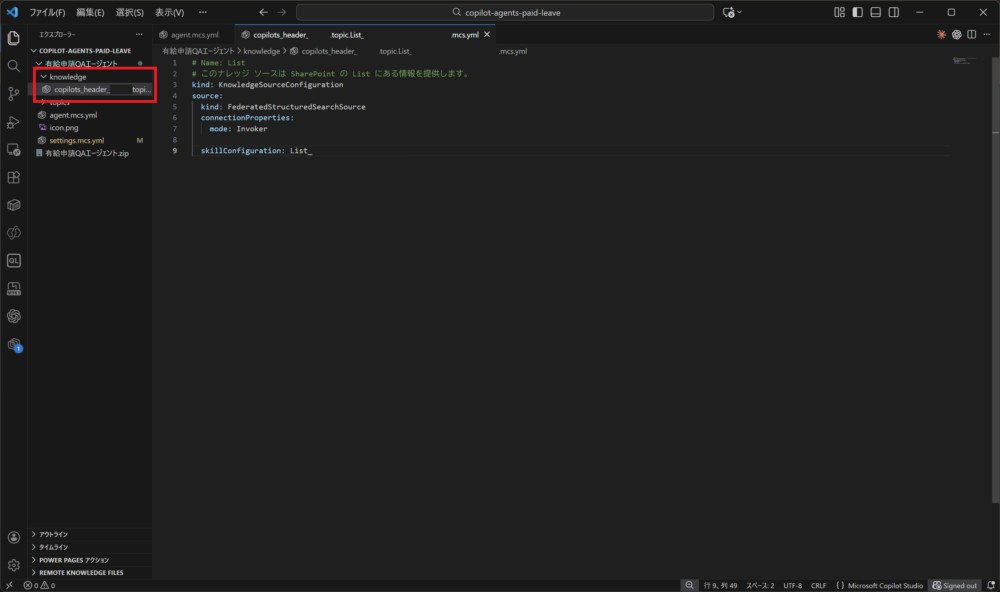Expand the REMOTE KNOWLEDGE FILES section
The width and height of the screenshot is (1000, 592).
[x=80, y=573]
